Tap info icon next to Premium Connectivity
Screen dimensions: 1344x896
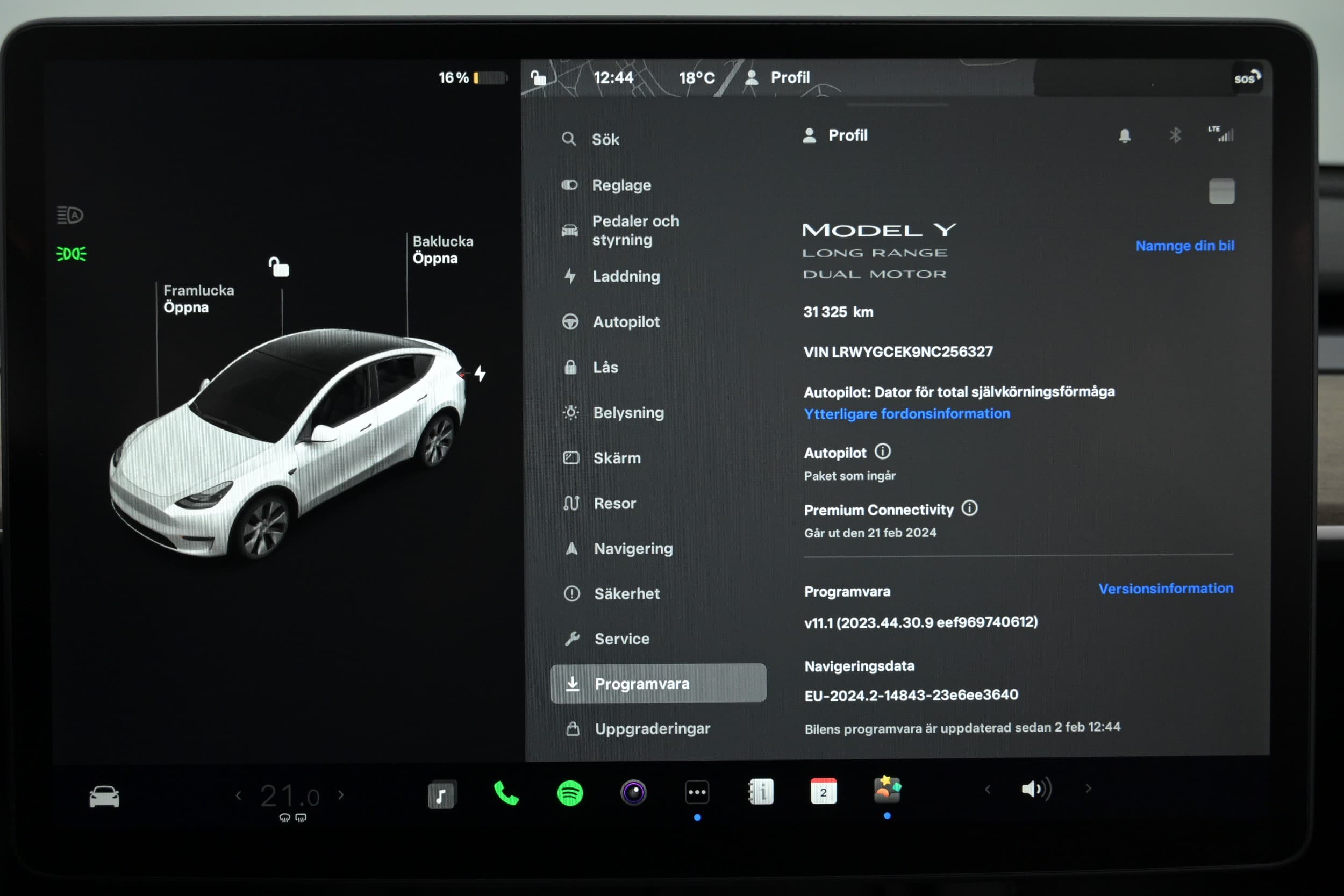coord(970,507)
